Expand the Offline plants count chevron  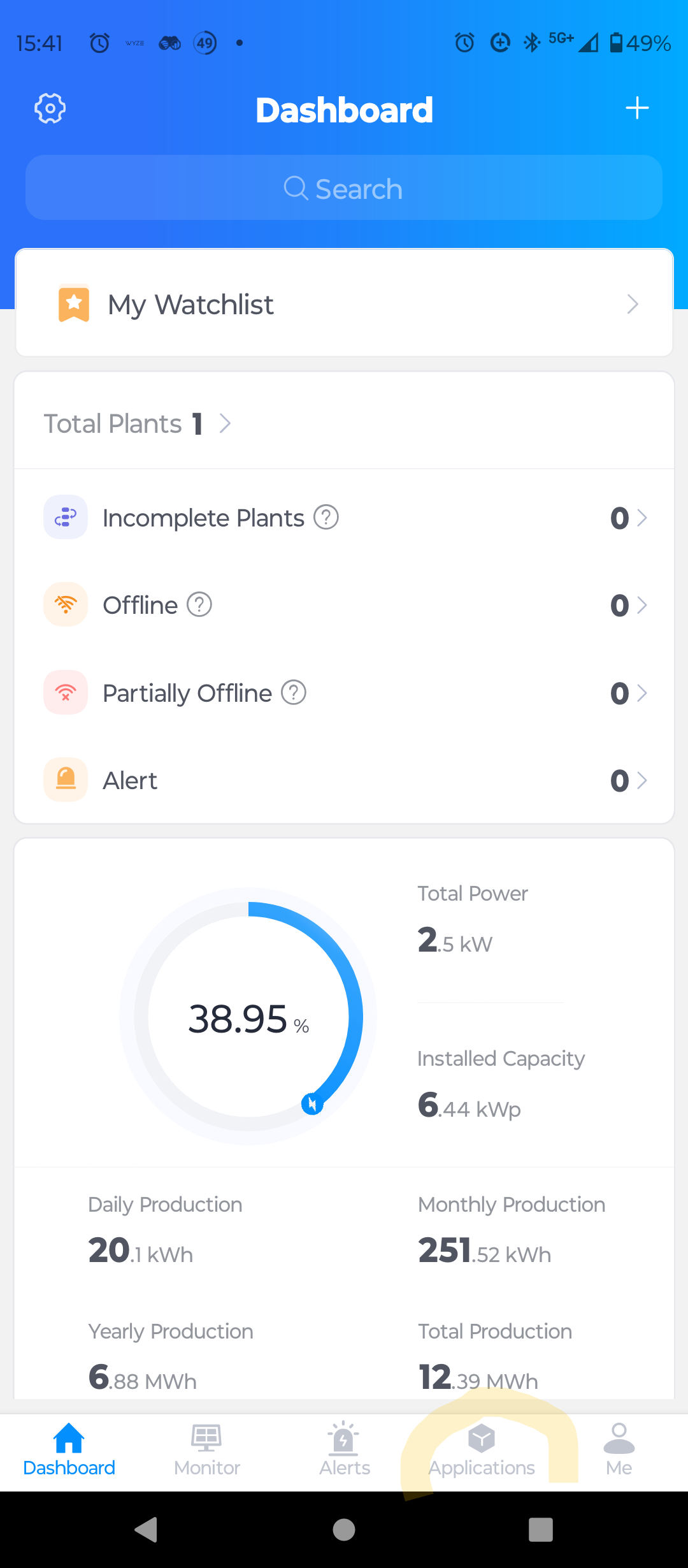point(641,605)
